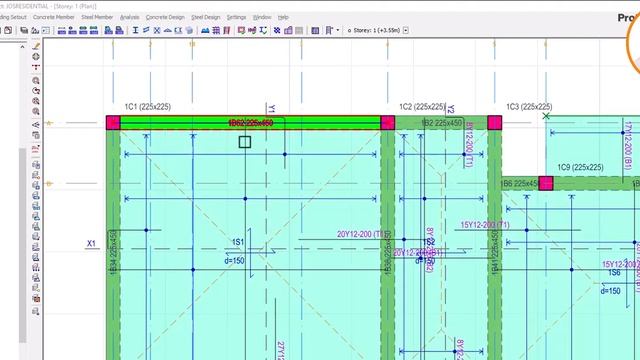640x360 pixels.
Task: Click the building with triangle toolbar icon
Action: pos(35,30)
